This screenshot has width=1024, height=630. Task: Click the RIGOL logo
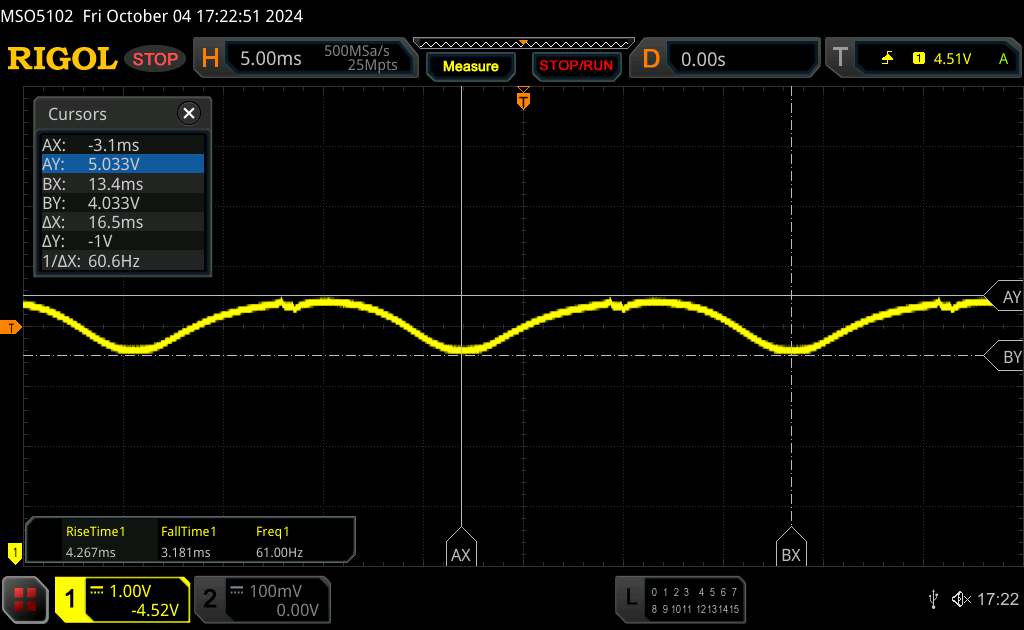63,59
